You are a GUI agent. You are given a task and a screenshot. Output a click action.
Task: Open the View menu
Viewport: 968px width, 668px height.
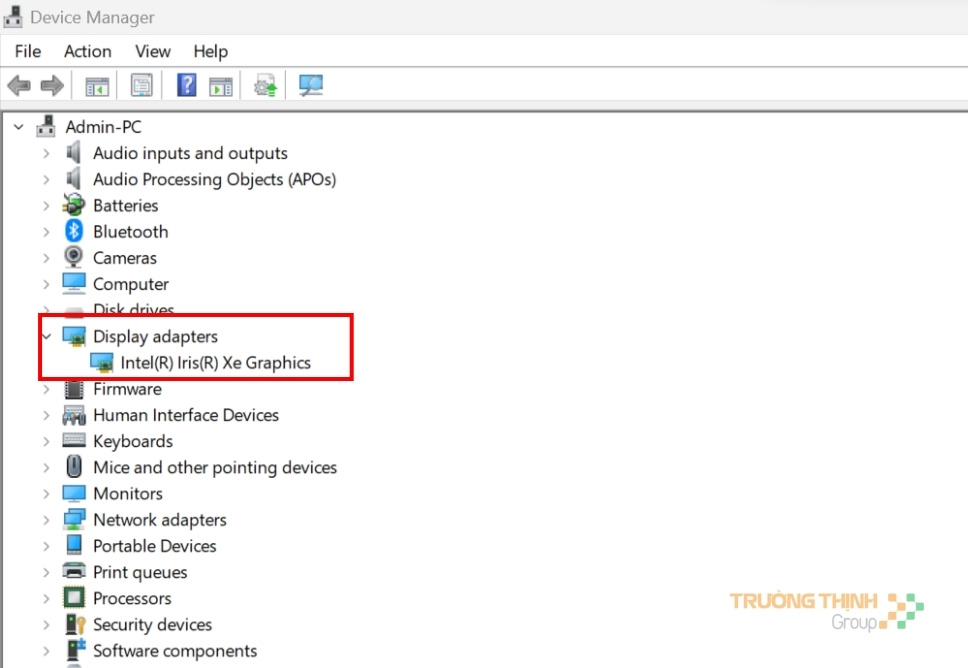153,51
